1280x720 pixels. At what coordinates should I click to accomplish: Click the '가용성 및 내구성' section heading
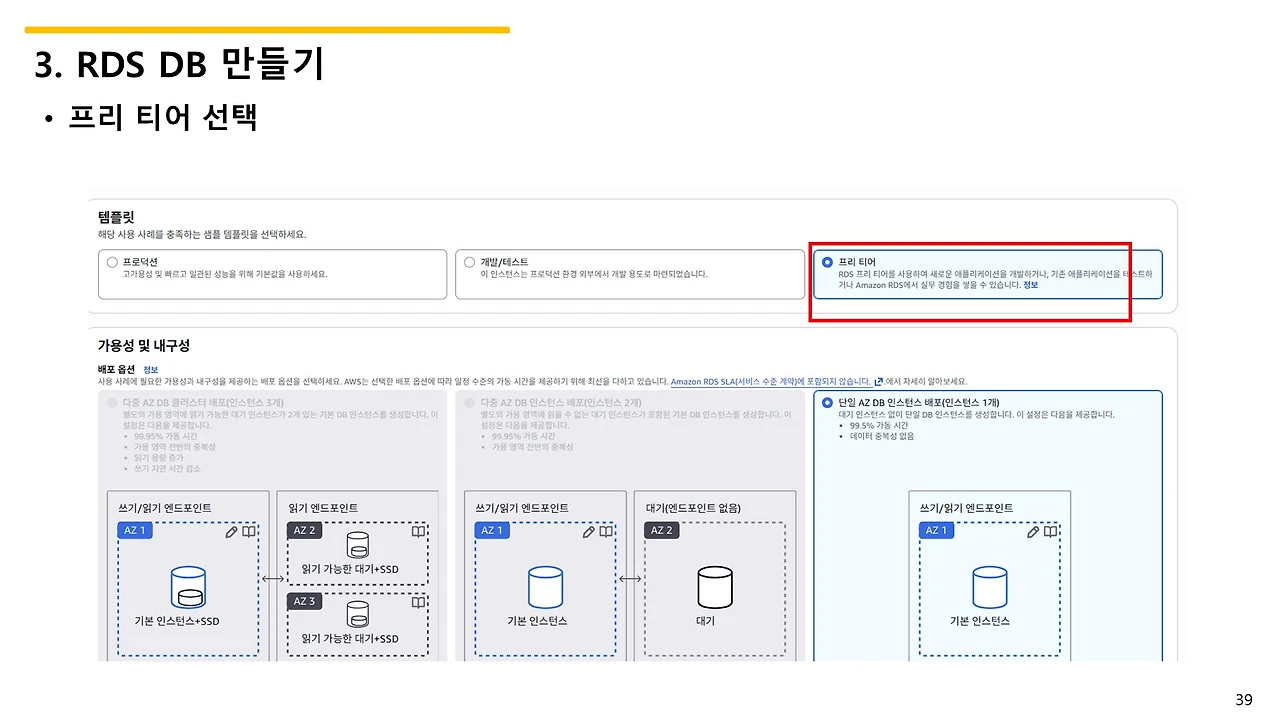click(x=143, y=346)
